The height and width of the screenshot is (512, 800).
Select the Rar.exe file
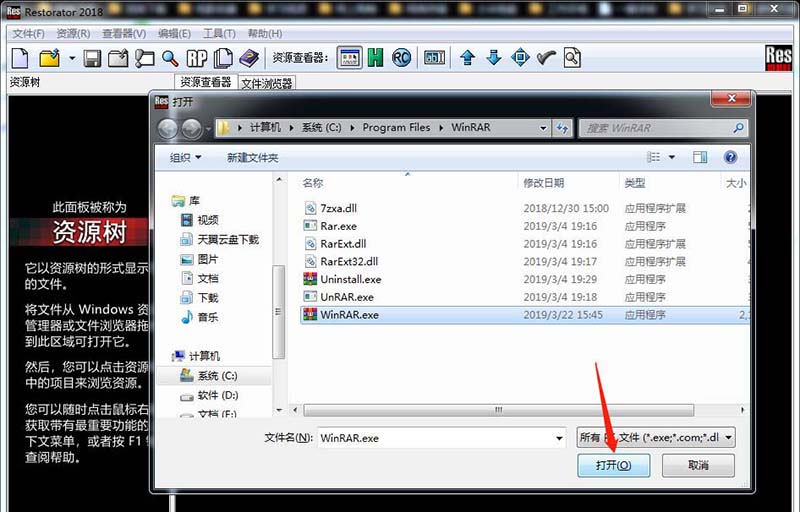pyautogui.click(x=330, y=226)
